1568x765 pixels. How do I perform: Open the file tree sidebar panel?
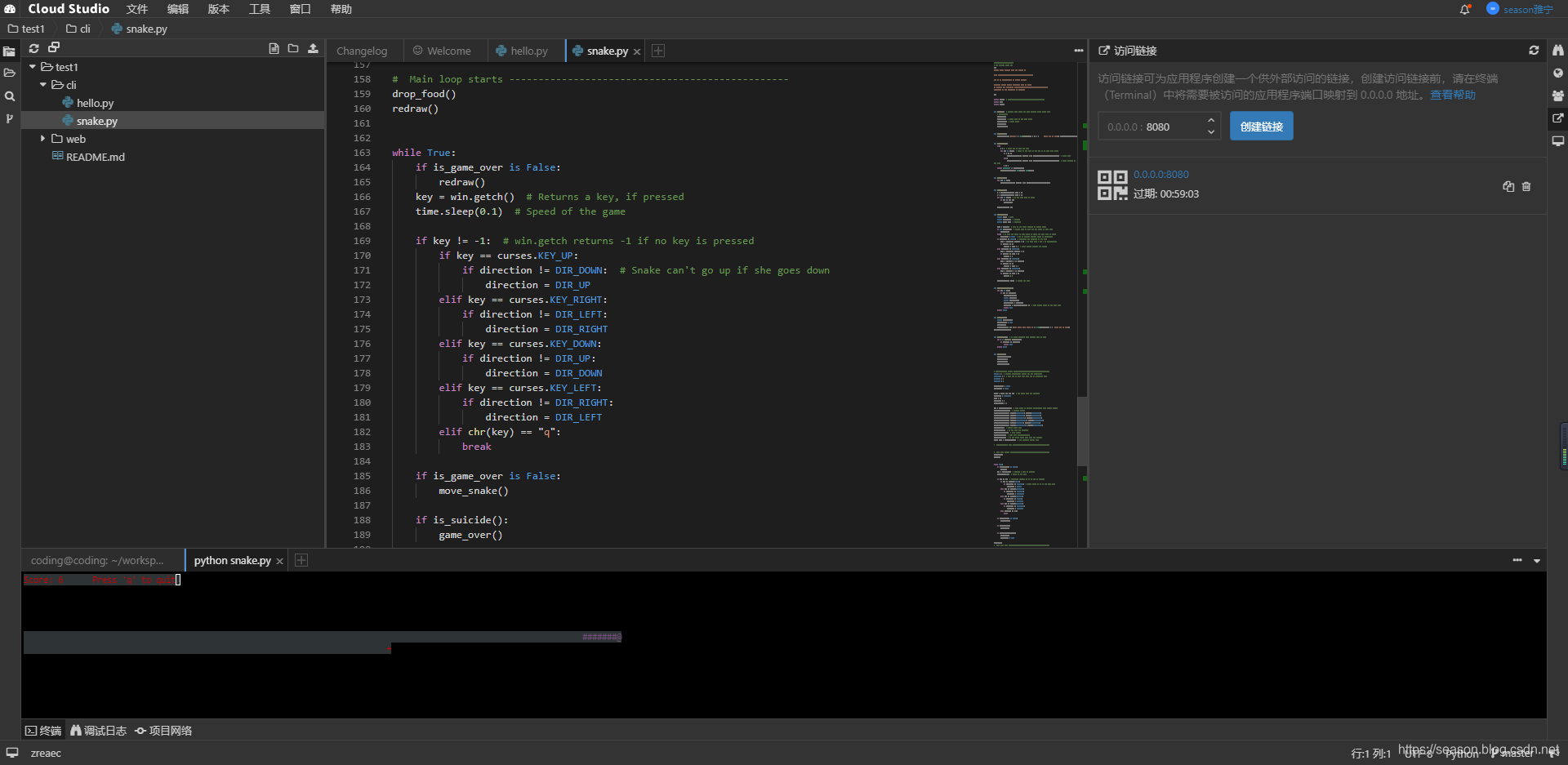(10, 51)
